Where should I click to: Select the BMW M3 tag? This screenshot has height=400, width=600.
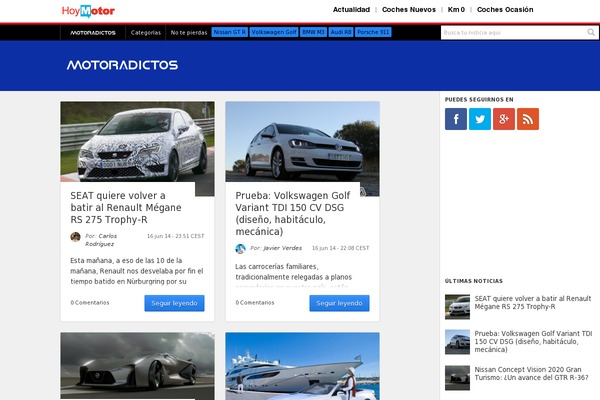click(x=313, y=32)
